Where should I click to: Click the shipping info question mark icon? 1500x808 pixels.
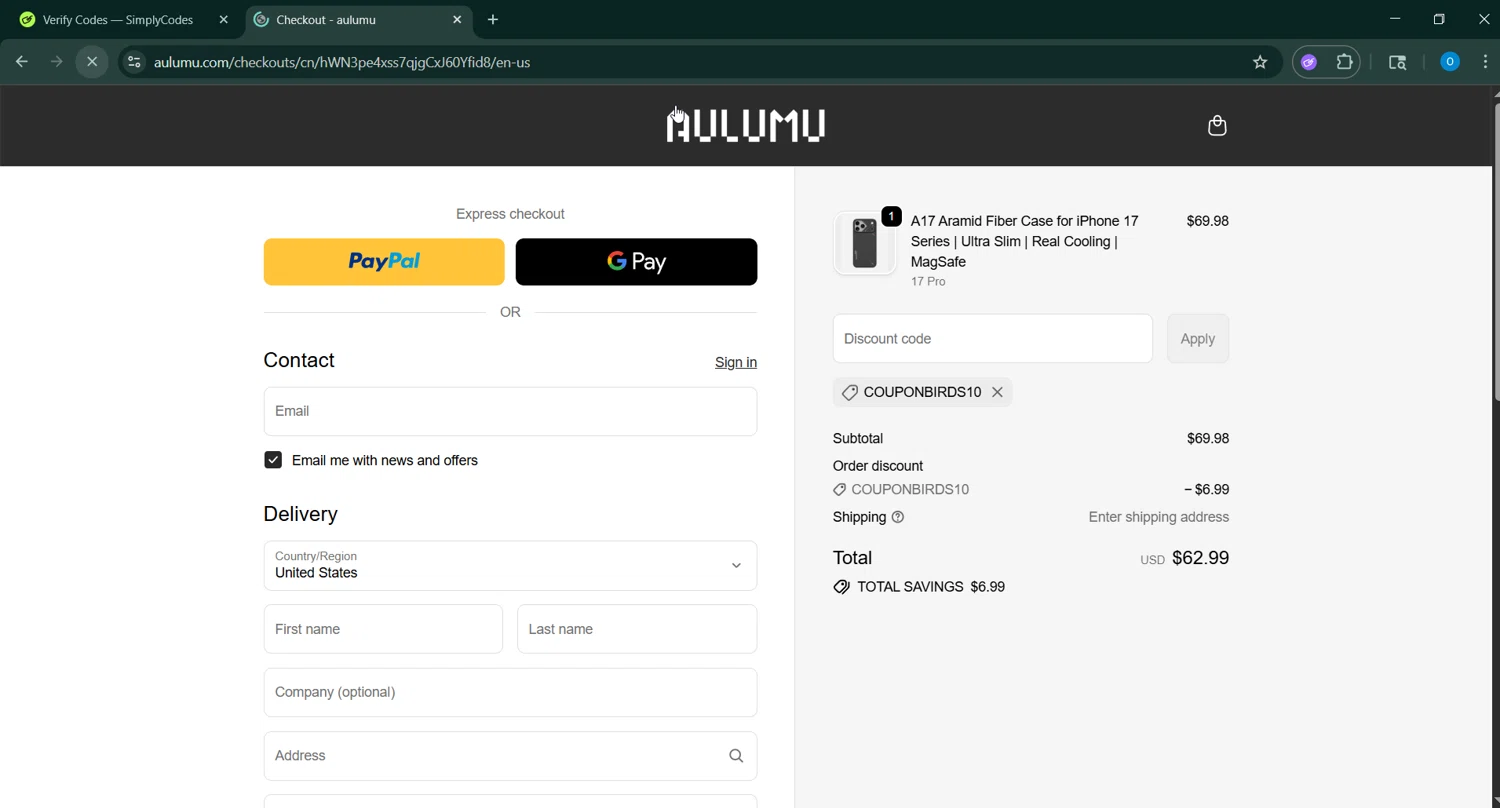click(x=898, y=517)
